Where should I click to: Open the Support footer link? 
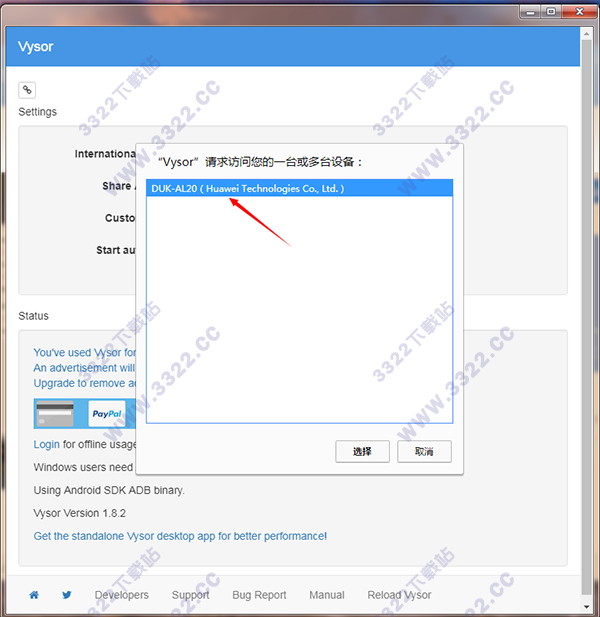(190, 595)
